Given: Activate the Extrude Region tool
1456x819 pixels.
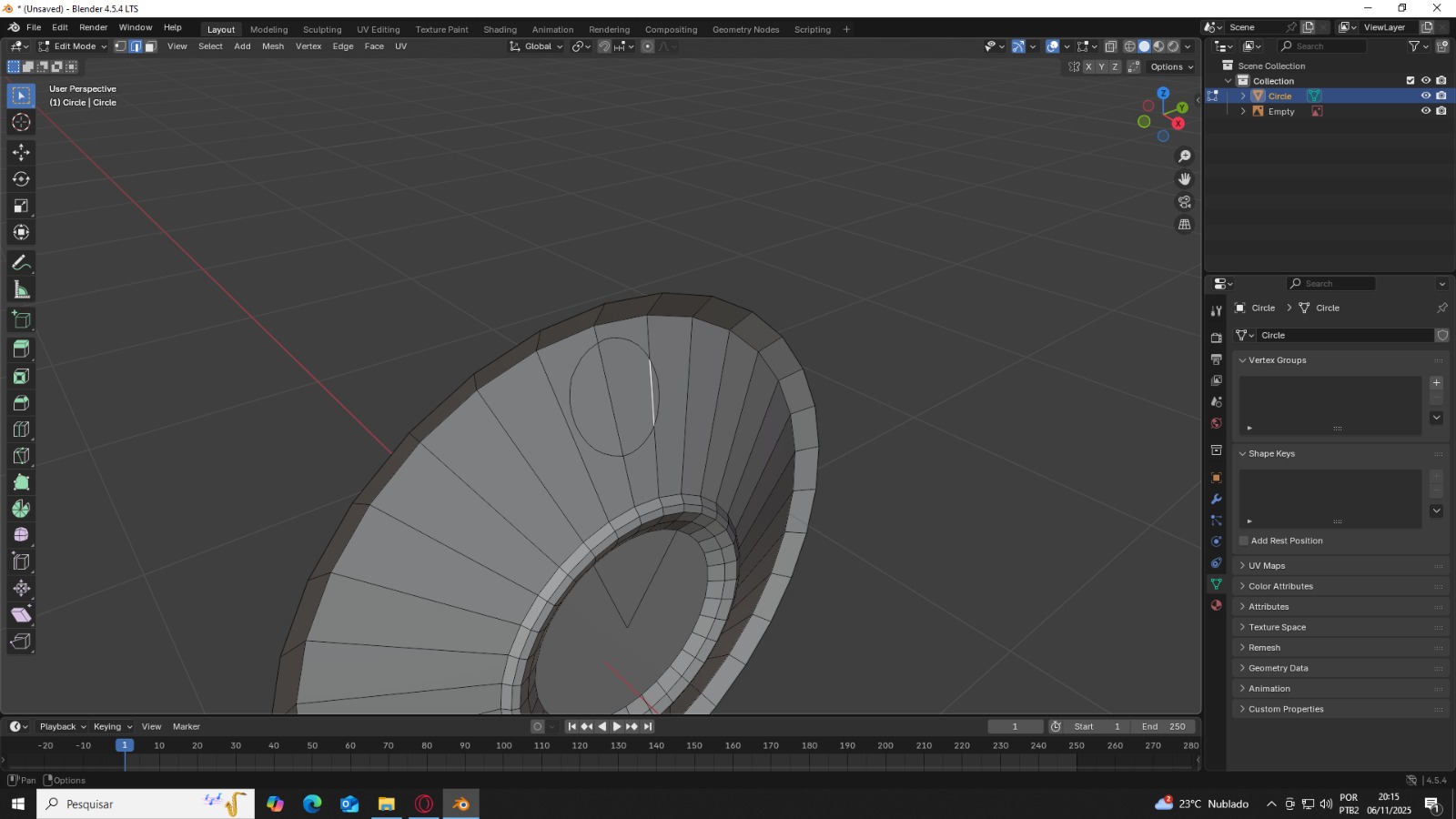Looking at the screenshot, I should click(x=21, y=349).
